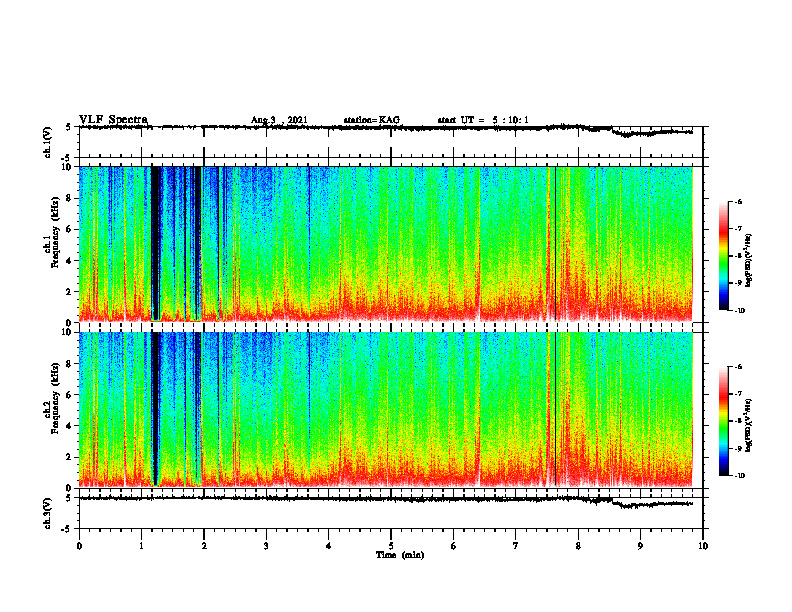Click the "ch.1(V)" waveform axis label

tap(48, 142)
